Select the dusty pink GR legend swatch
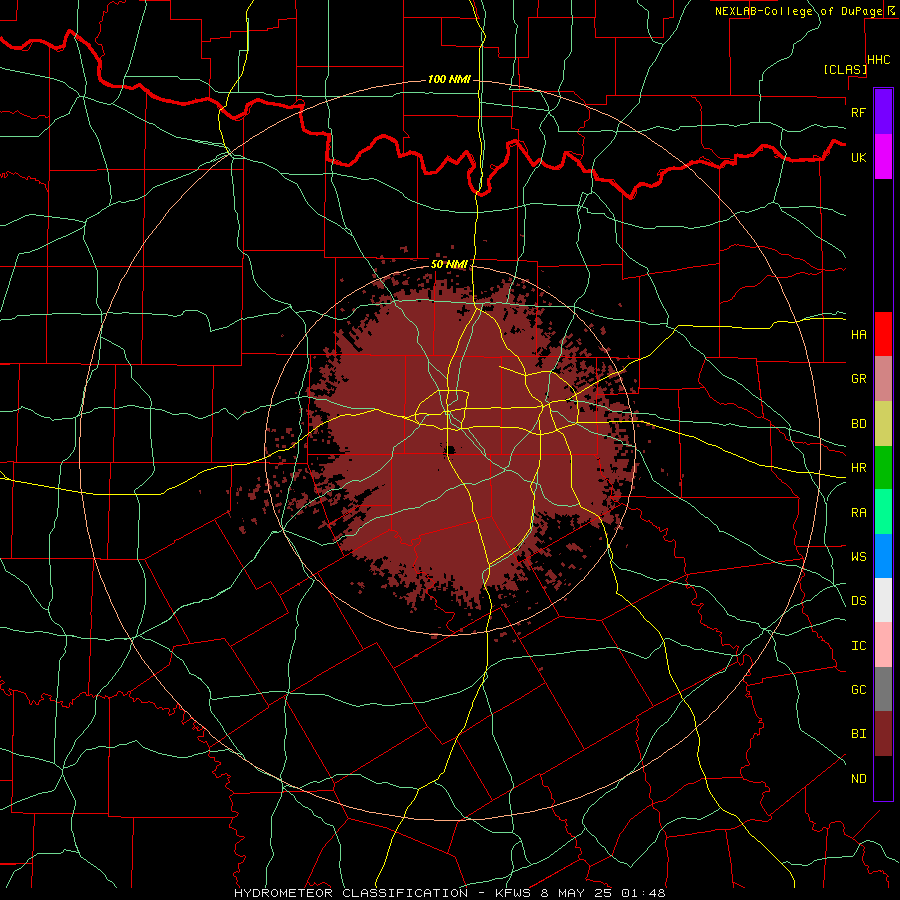The image size is (900, 900). pos(883,379)
